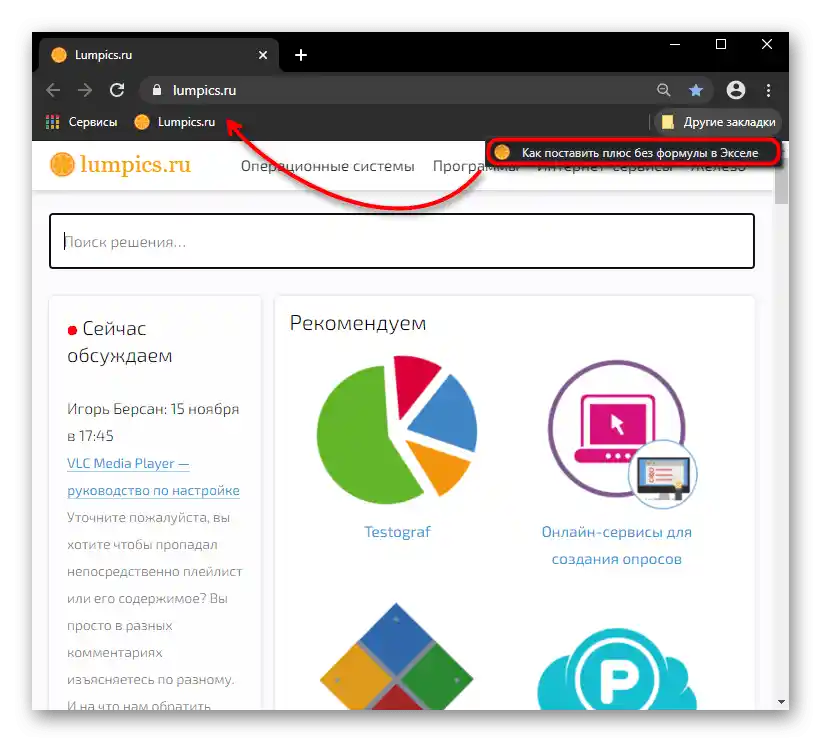
Task: Click the colored diamond tiles thumbnail
Action: [396, 657]
